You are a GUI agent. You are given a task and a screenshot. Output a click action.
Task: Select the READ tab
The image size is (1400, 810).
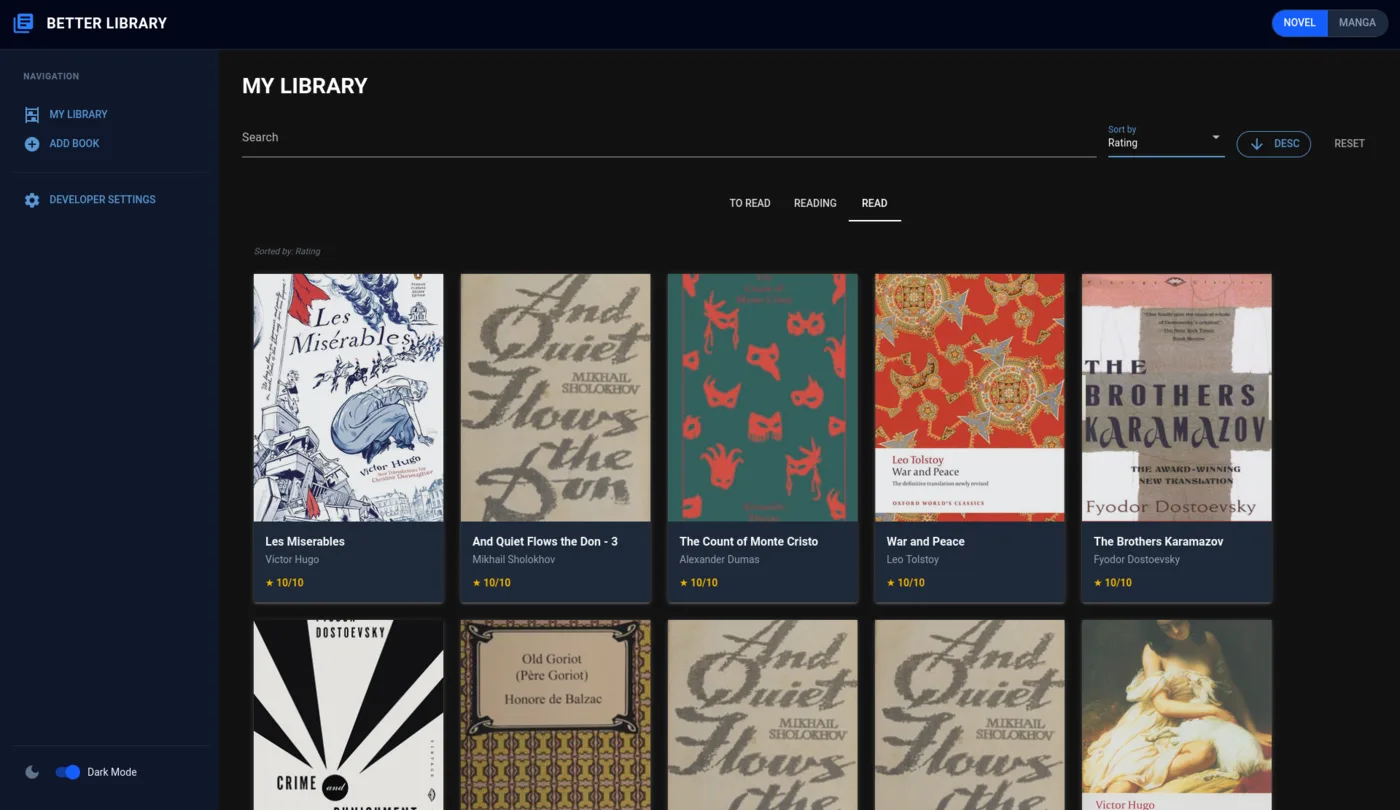pyautogui.click(x=874, y=203)
